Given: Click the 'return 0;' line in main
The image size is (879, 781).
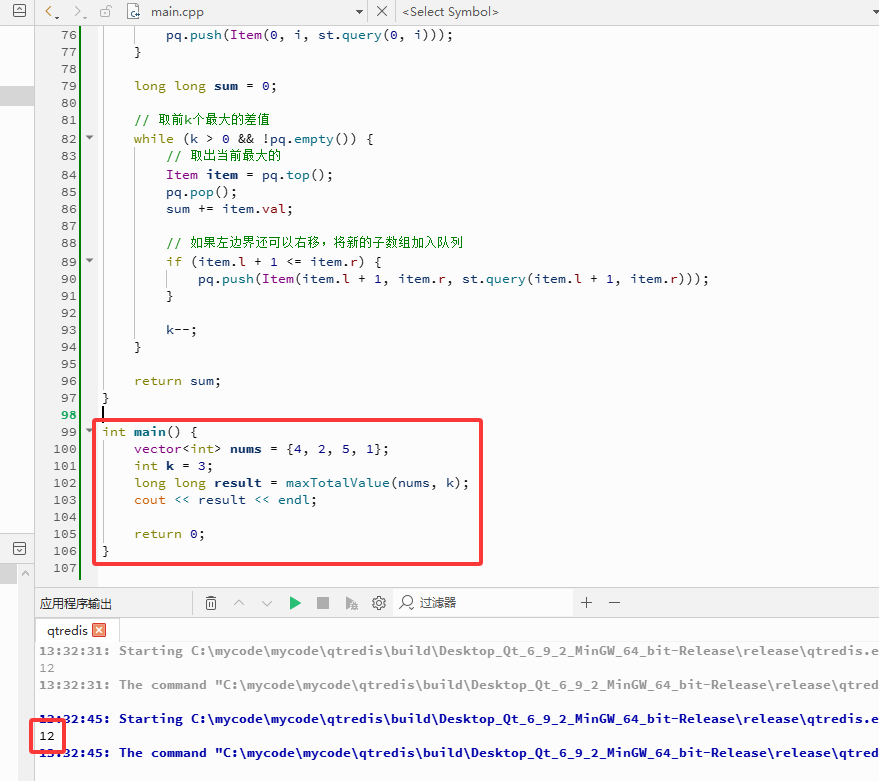Looking at the screenshot, I should pos(169,534).
